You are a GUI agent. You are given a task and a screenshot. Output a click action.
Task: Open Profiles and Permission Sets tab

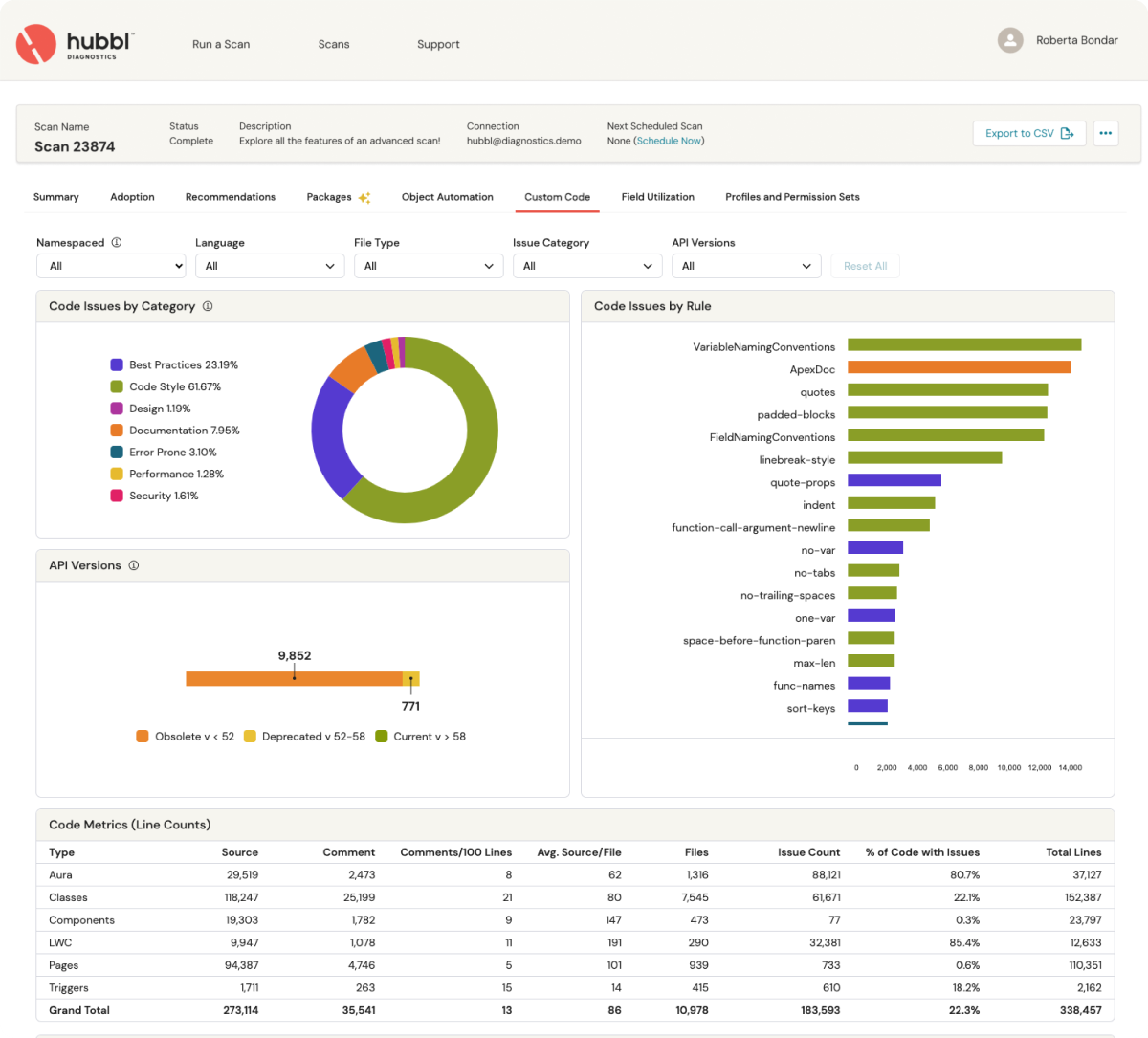(x=792, y=197)
